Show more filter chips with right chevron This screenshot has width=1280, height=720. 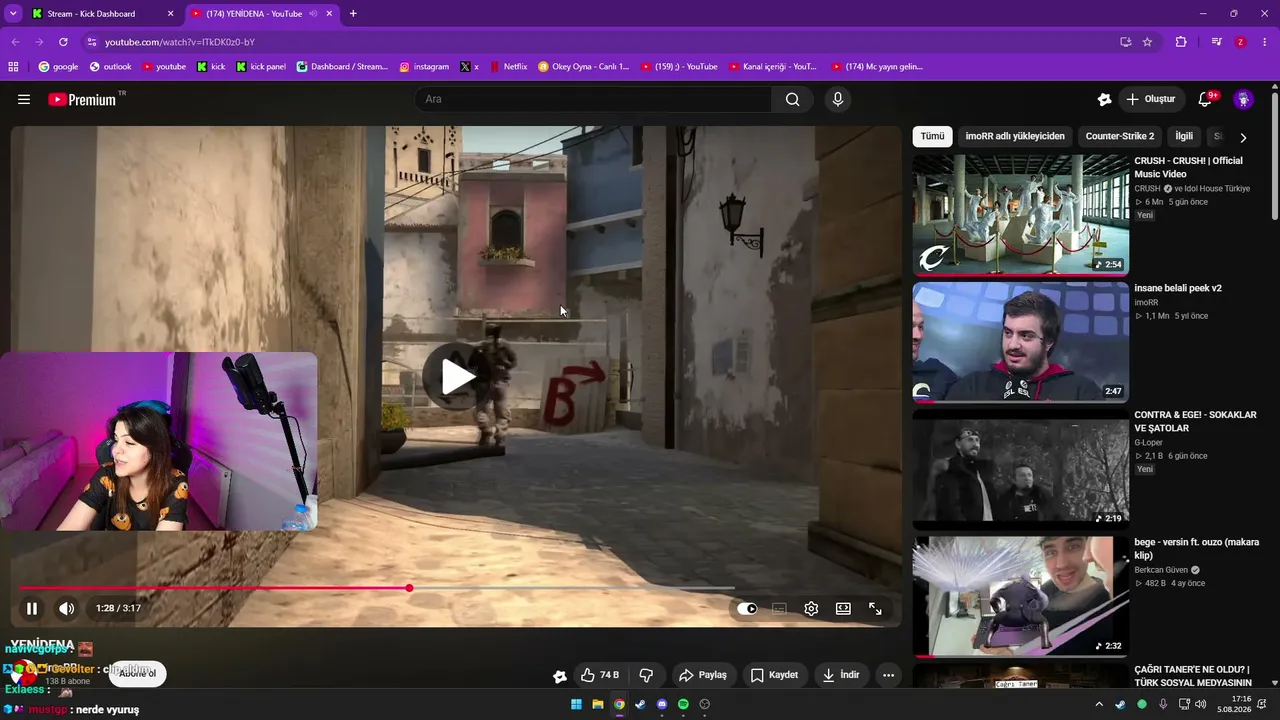(1243, 137)
